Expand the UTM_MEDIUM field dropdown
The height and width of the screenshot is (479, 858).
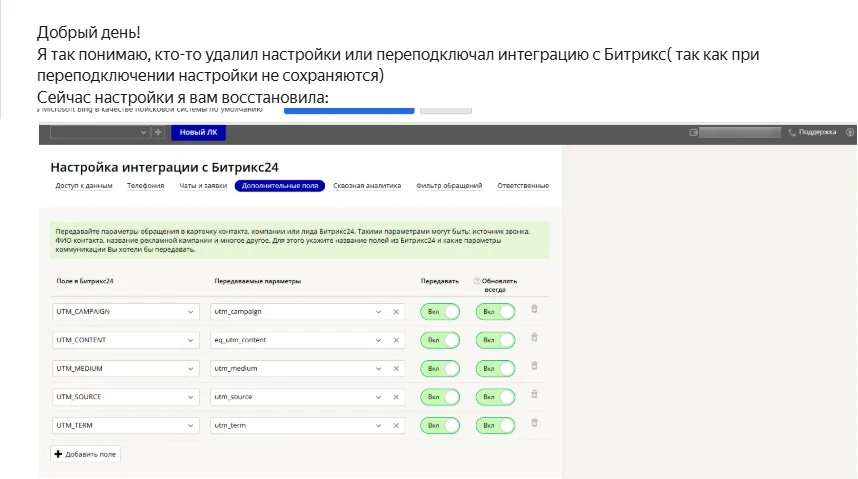tap(126, 369)
